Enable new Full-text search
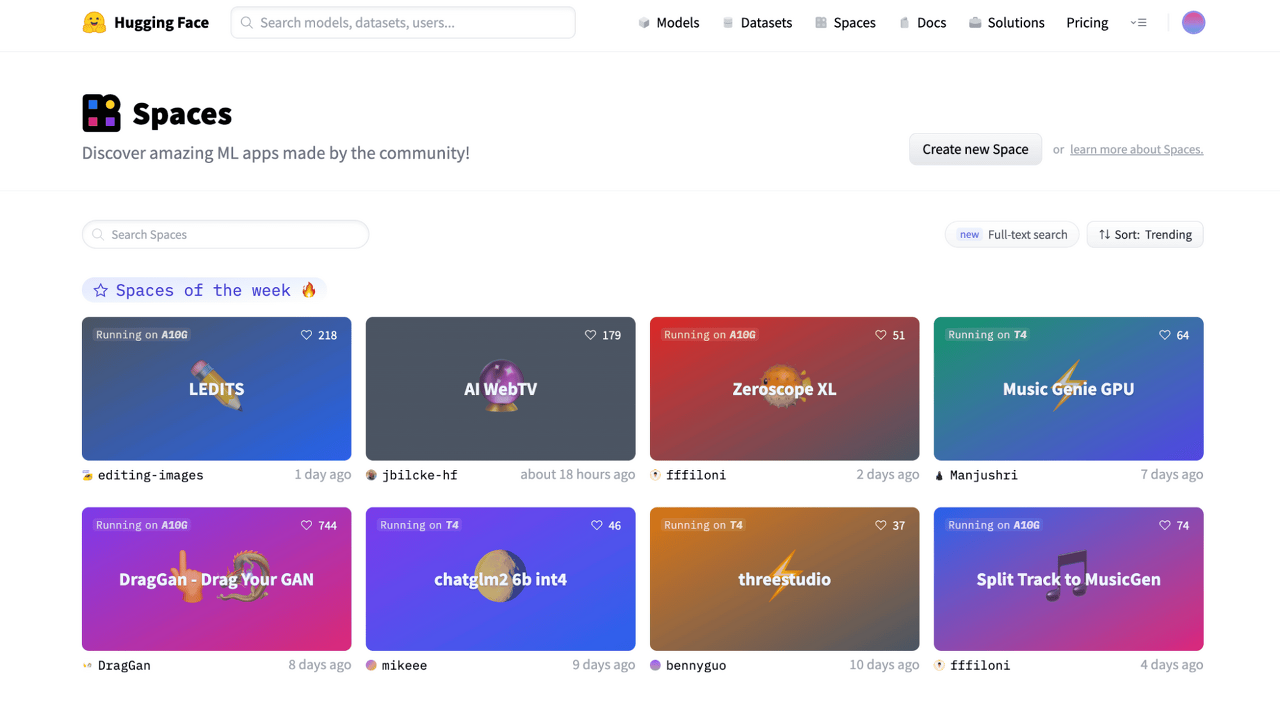 1012,234
